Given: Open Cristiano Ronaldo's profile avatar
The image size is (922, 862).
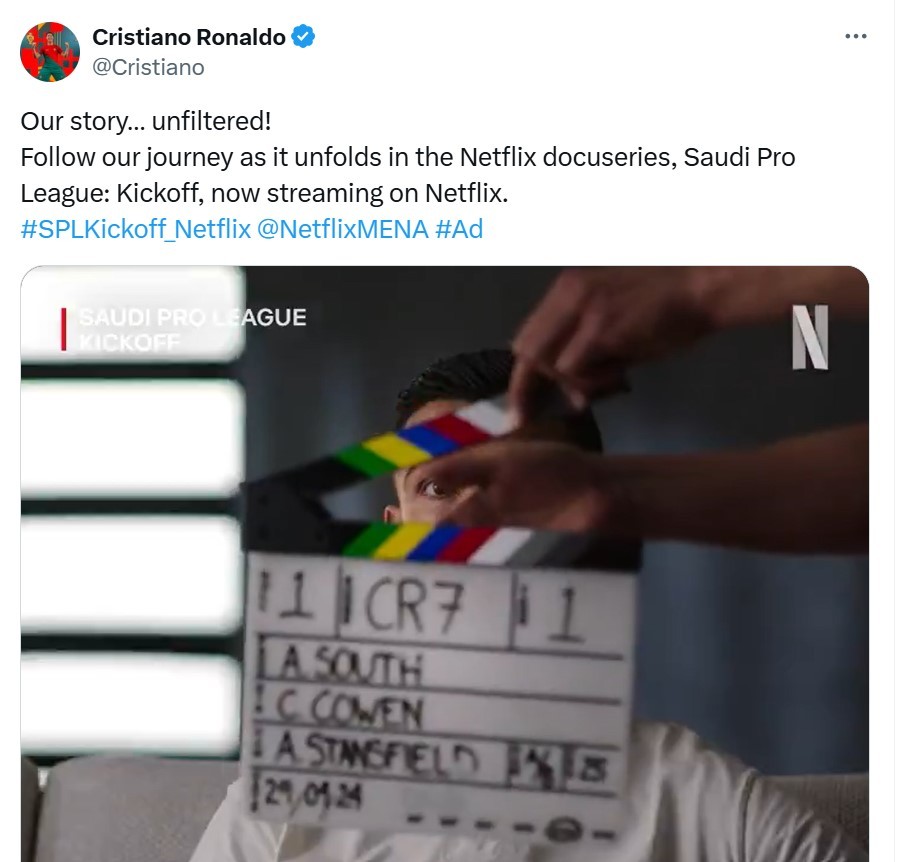Looking at the screenshot, I should click(50, 52).
